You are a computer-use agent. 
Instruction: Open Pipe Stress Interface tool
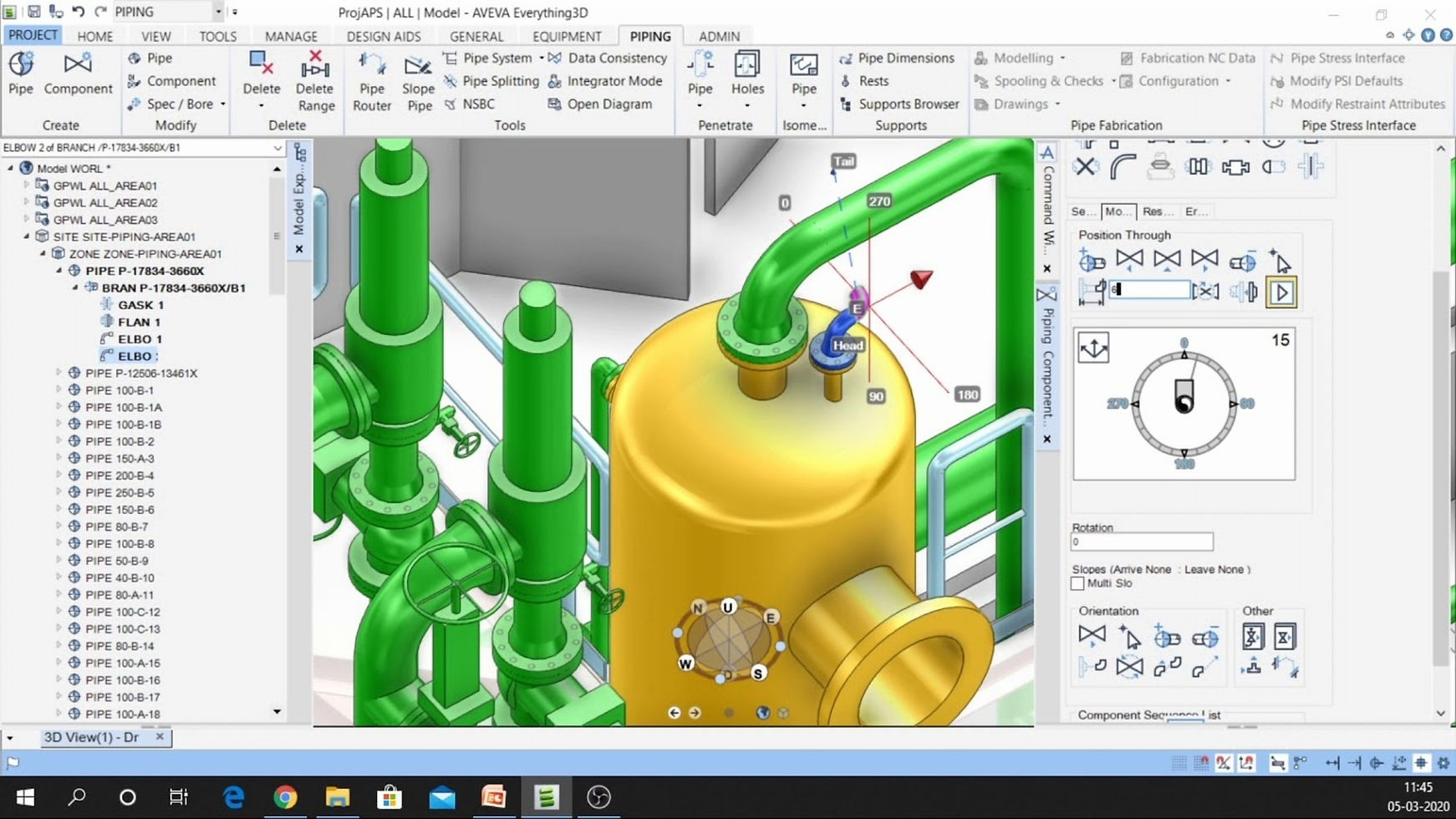1337,58
